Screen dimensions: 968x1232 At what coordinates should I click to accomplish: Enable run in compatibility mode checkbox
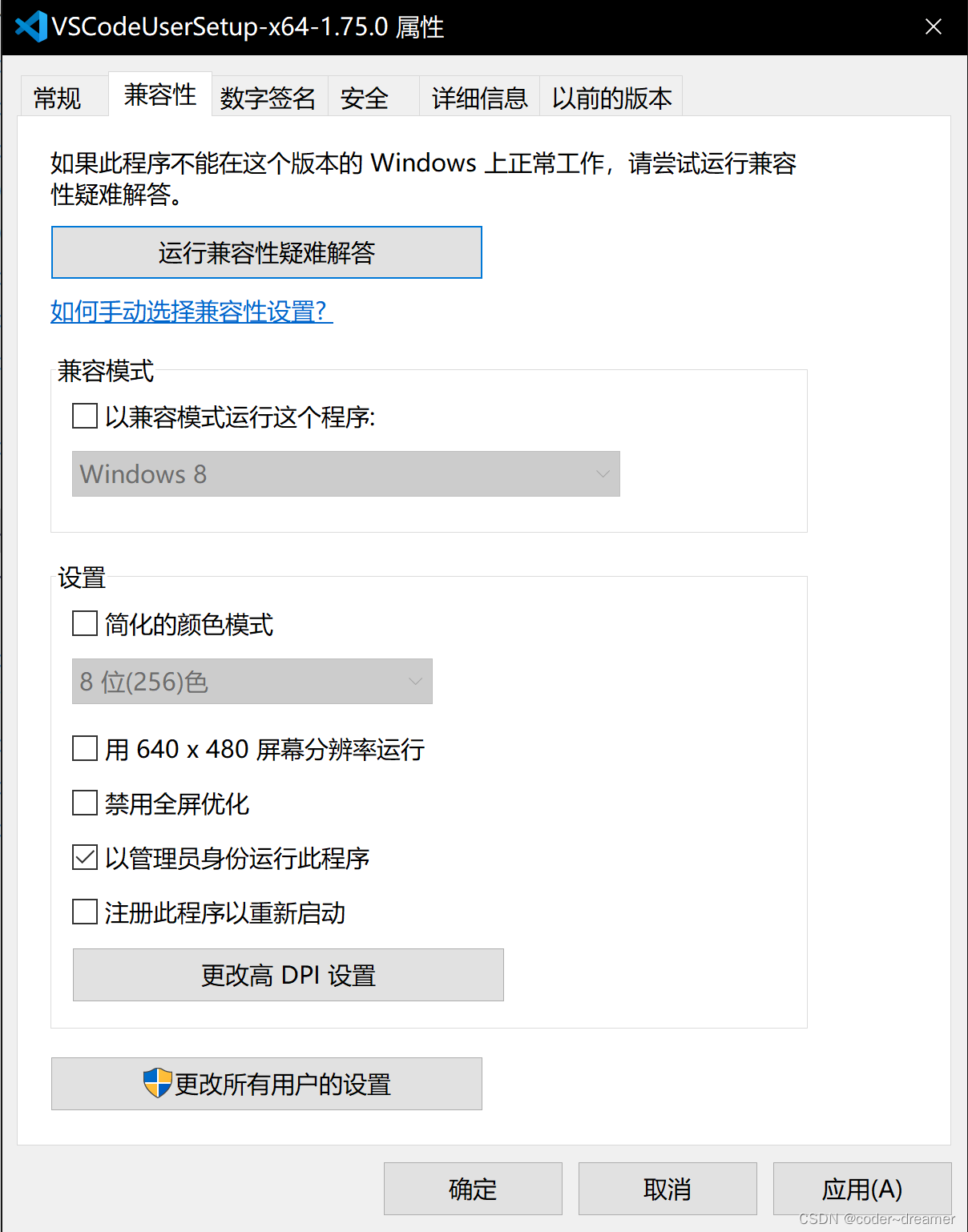tap(83, 416)
